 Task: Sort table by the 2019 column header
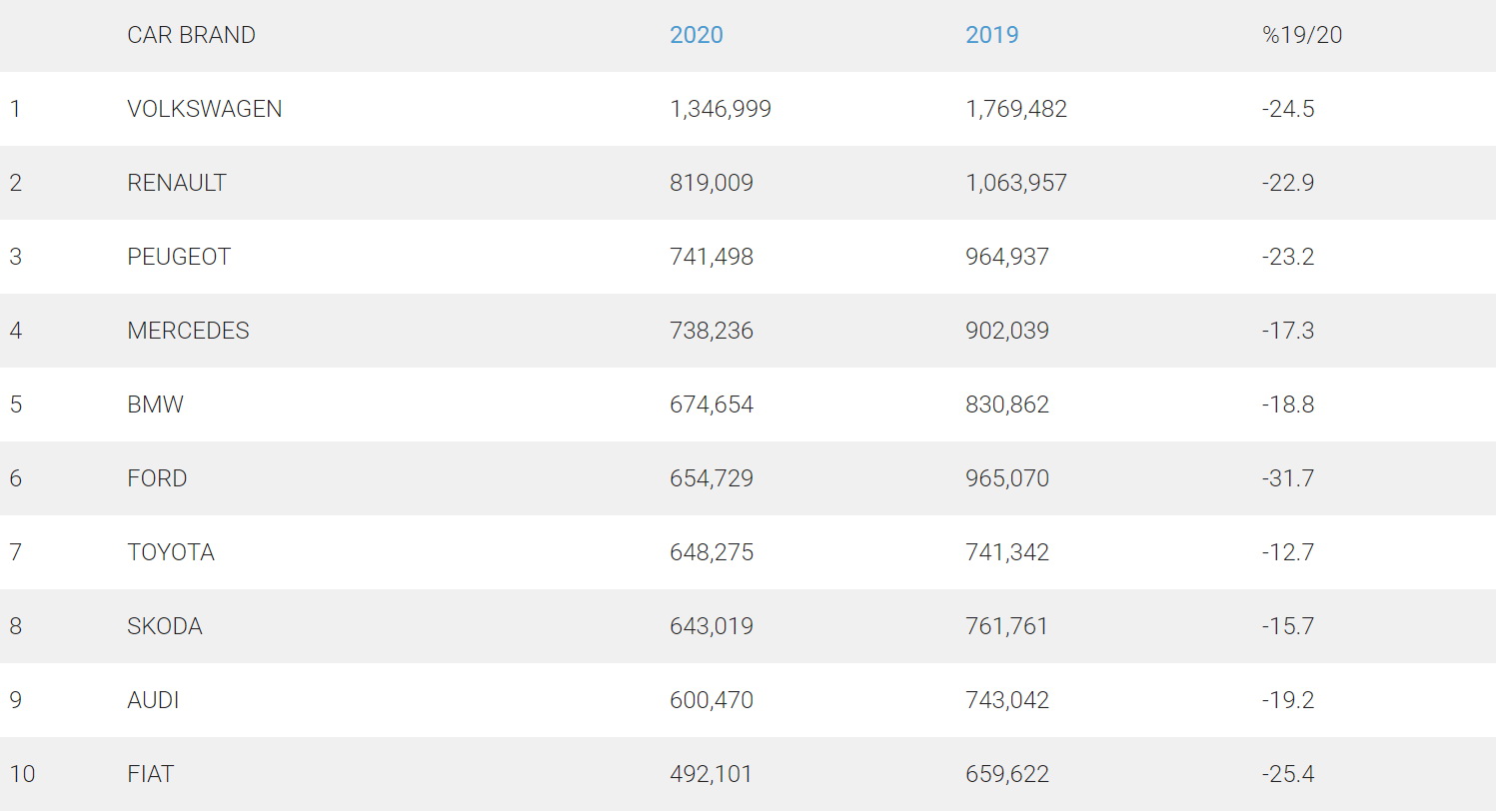pos(991,35)
